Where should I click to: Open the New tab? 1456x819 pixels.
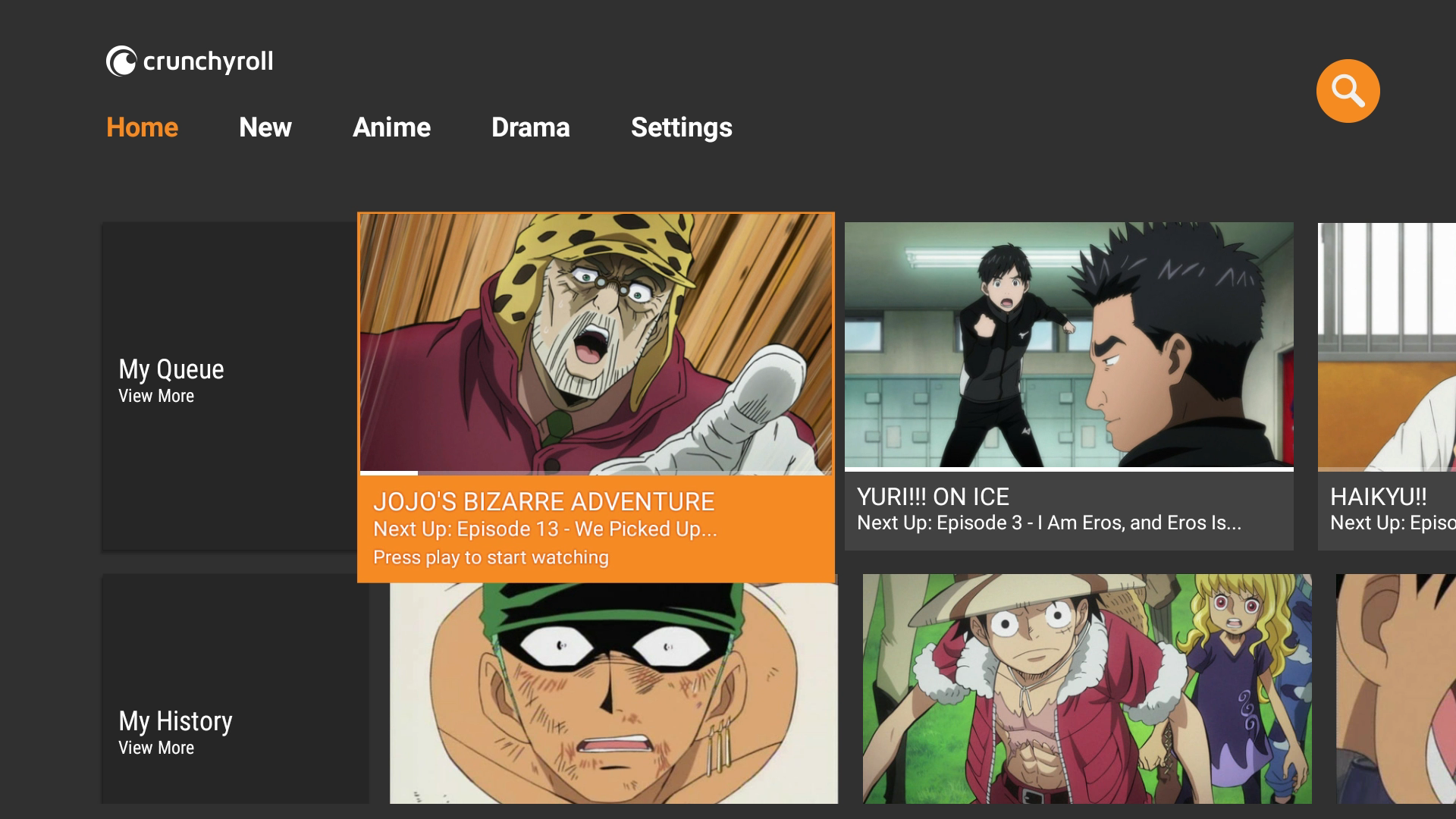pos(265,127)
